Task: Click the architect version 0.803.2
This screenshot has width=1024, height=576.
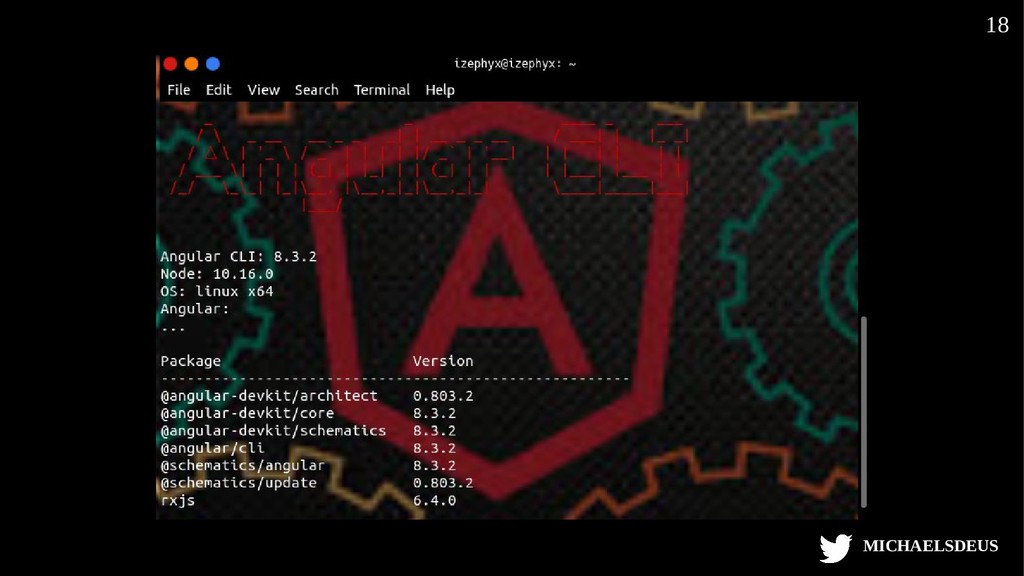Action: [x=443, y=396]
